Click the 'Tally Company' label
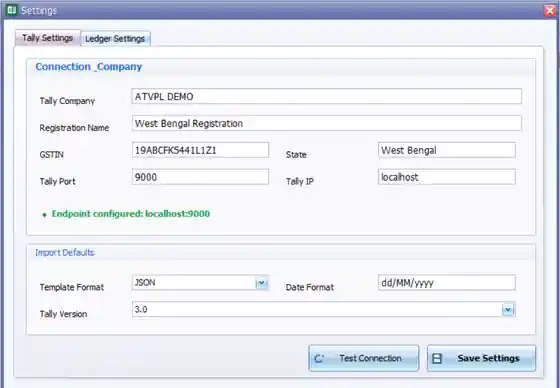Screen dimensions: 560x388 pyautogui.click(x=67, y=101)
